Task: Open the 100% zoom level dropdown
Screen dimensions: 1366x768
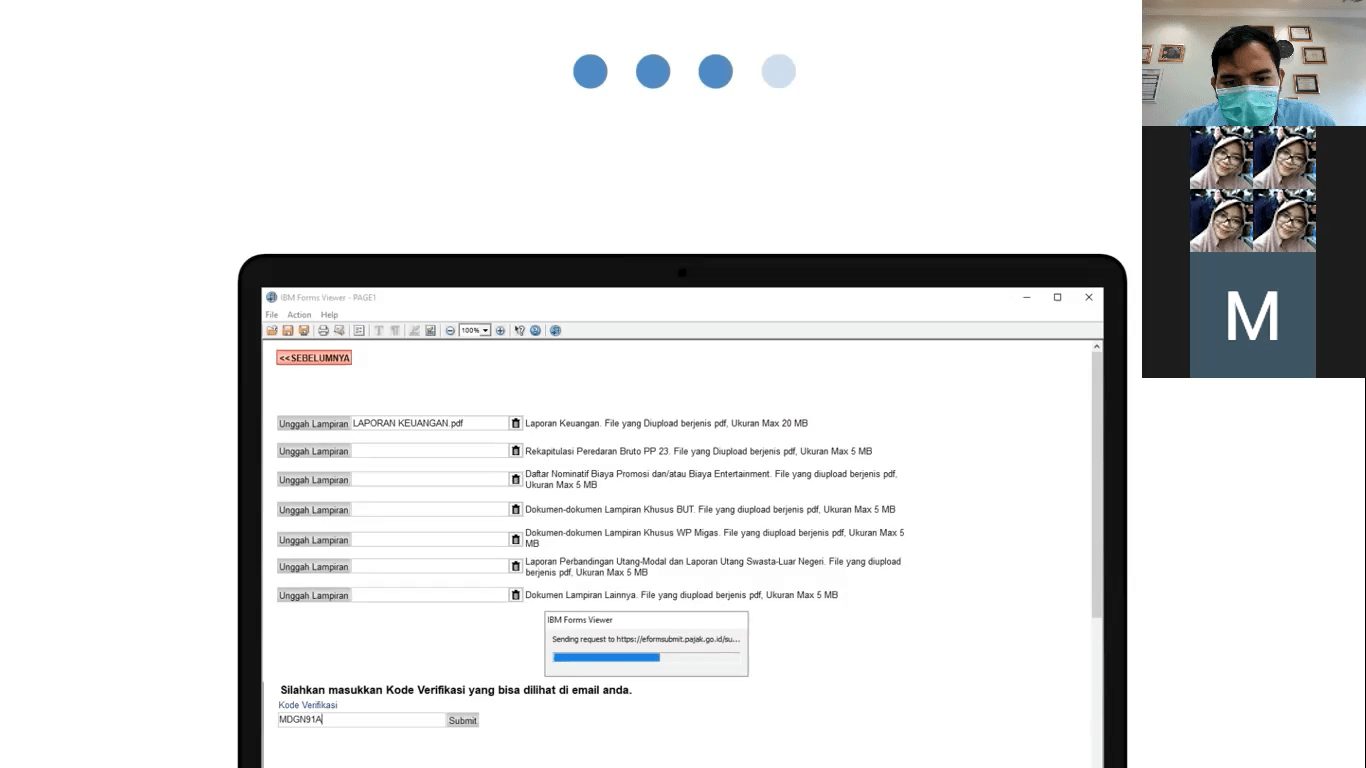Action: tap(485, 331)
